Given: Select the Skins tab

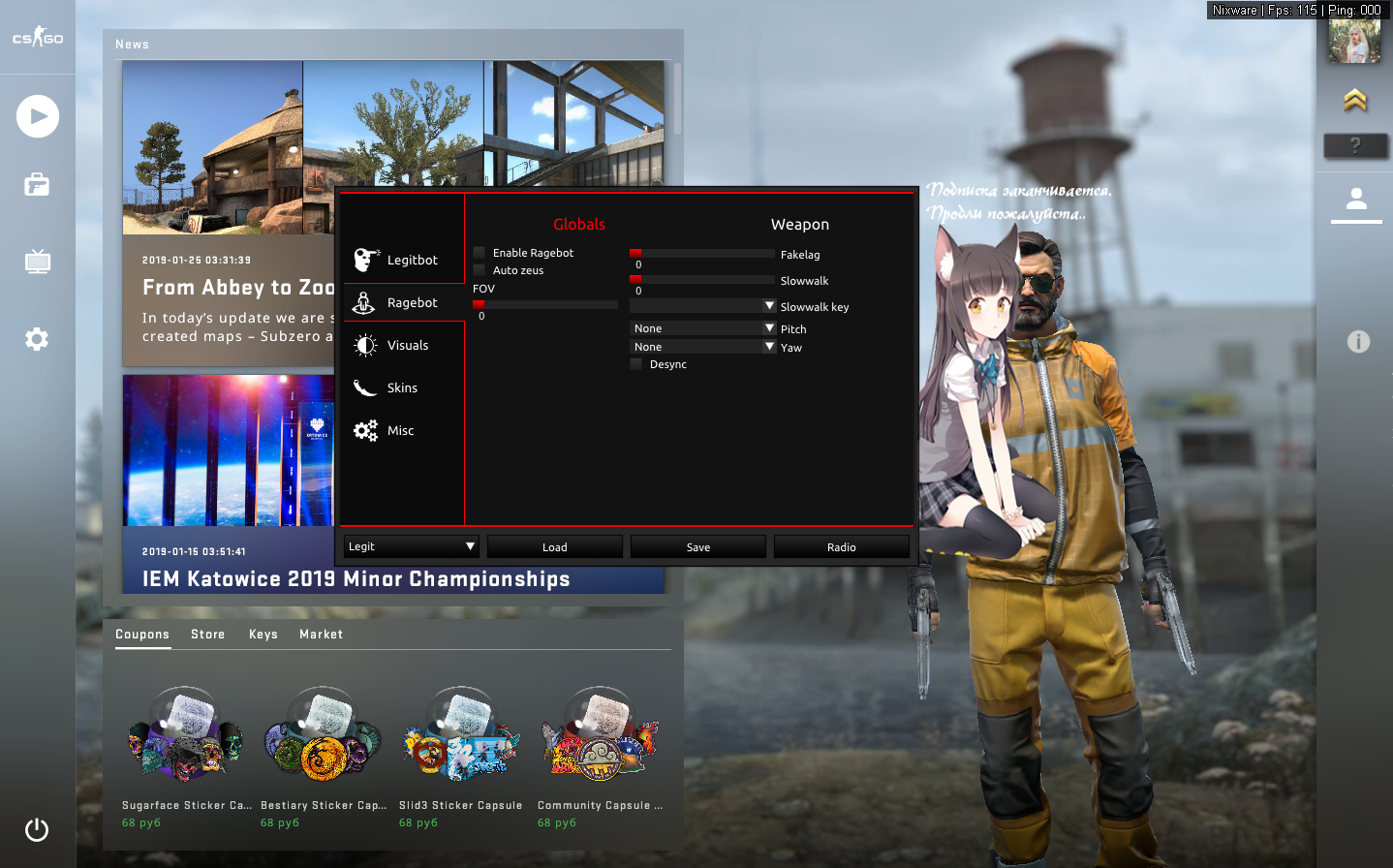Looking at the screenshot, I should click(403, 387).
